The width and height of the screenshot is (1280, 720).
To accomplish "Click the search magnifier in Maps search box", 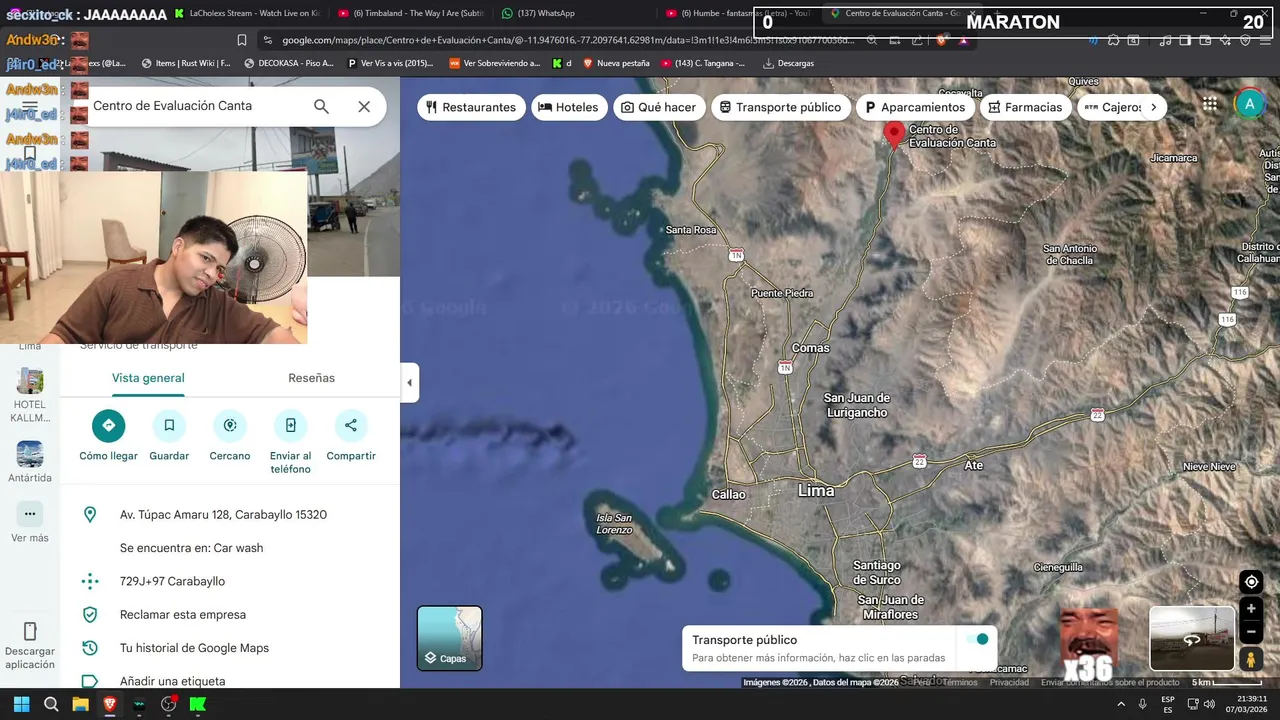I will (321, 106).
